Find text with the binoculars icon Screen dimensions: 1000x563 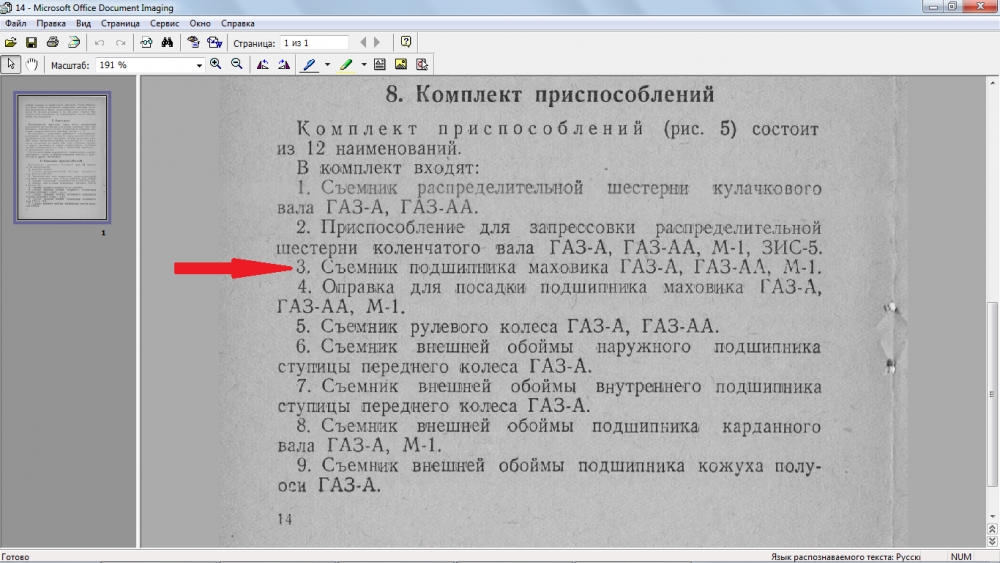coord(167,43)
